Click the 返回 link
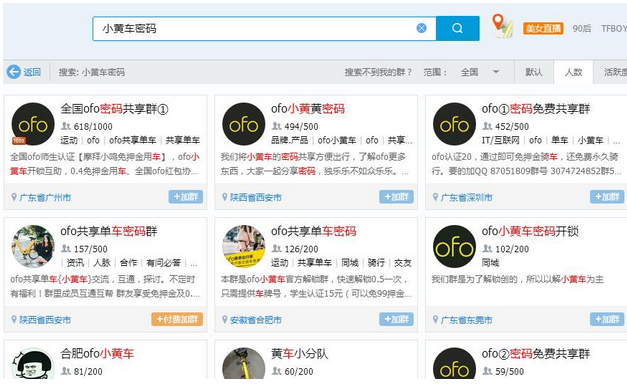627x388 pixels. tap(32, 72)
